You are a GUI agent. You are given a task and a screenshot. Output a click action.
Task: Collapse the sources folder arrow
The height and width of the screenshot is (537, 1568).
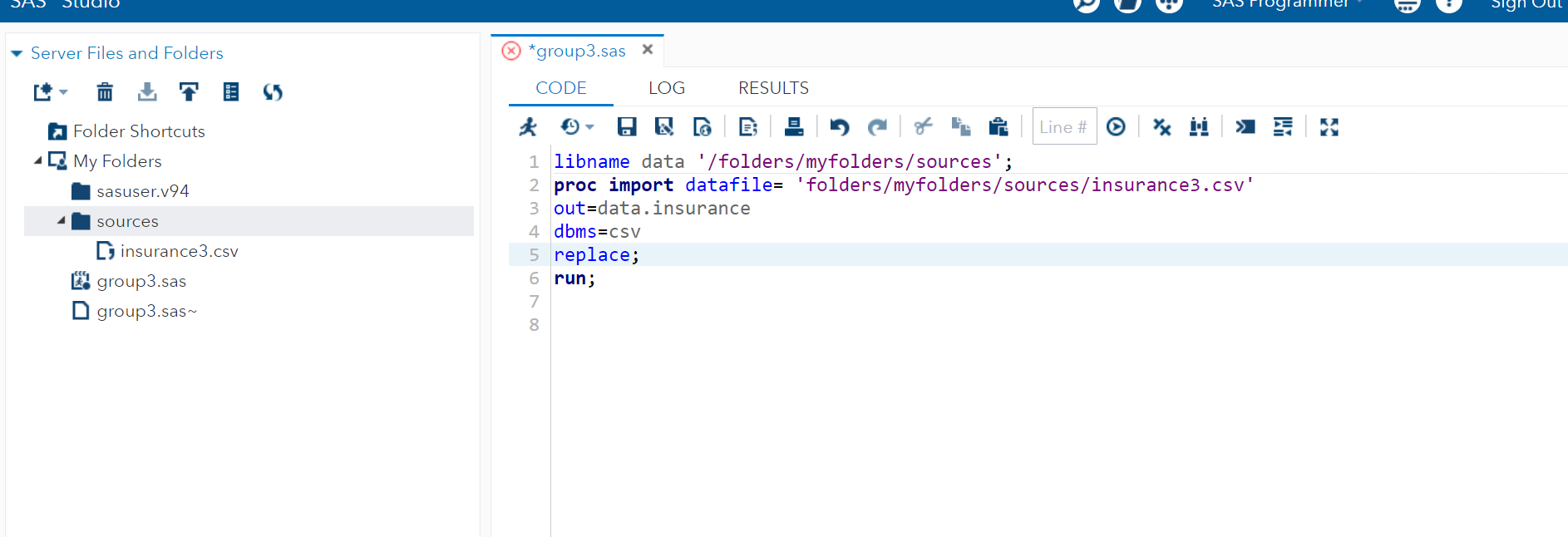tap(61, 220)
